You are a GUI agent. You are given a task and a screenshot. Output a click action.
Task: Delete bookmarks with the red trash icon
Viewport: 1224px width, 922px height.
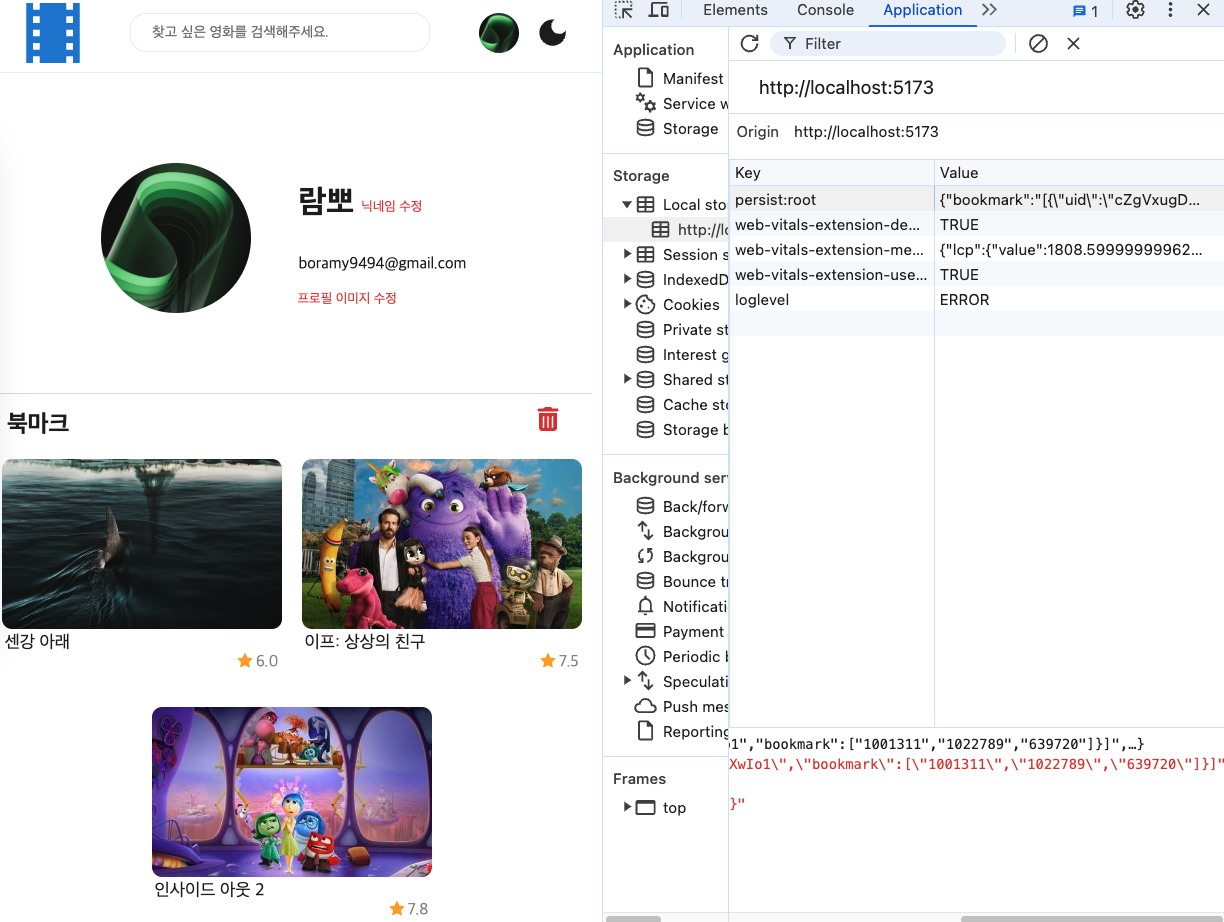pyautogui.click(x=548, y=419)
